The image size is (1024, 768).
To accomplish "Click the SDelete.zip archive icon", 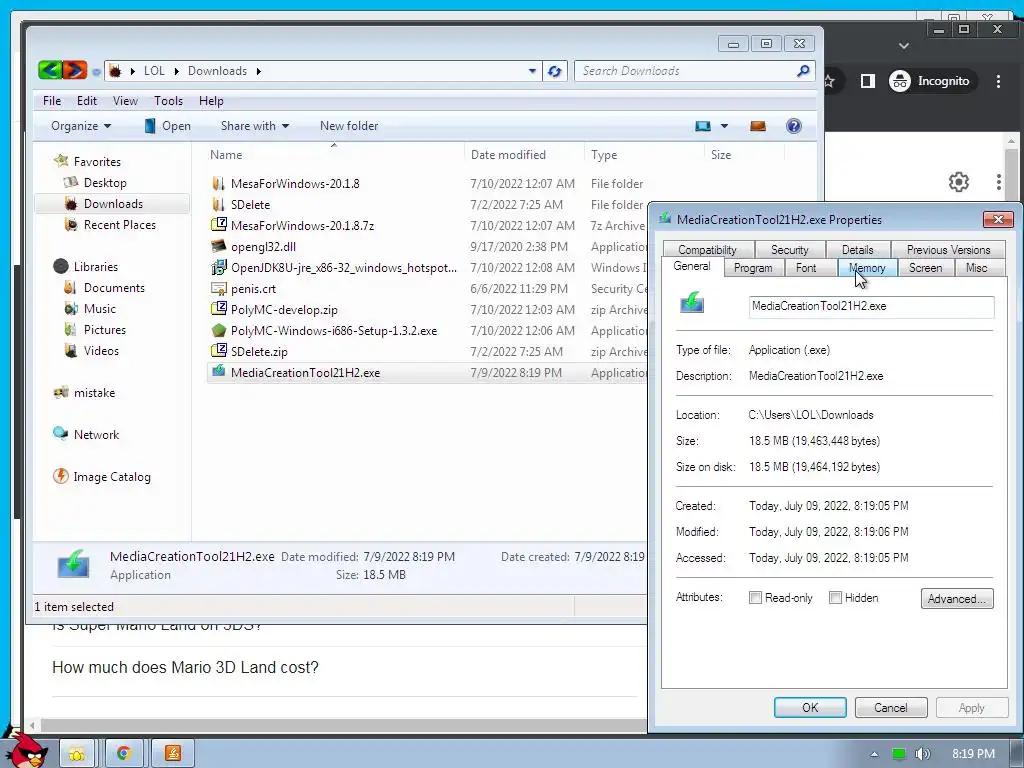I will 219,351.
